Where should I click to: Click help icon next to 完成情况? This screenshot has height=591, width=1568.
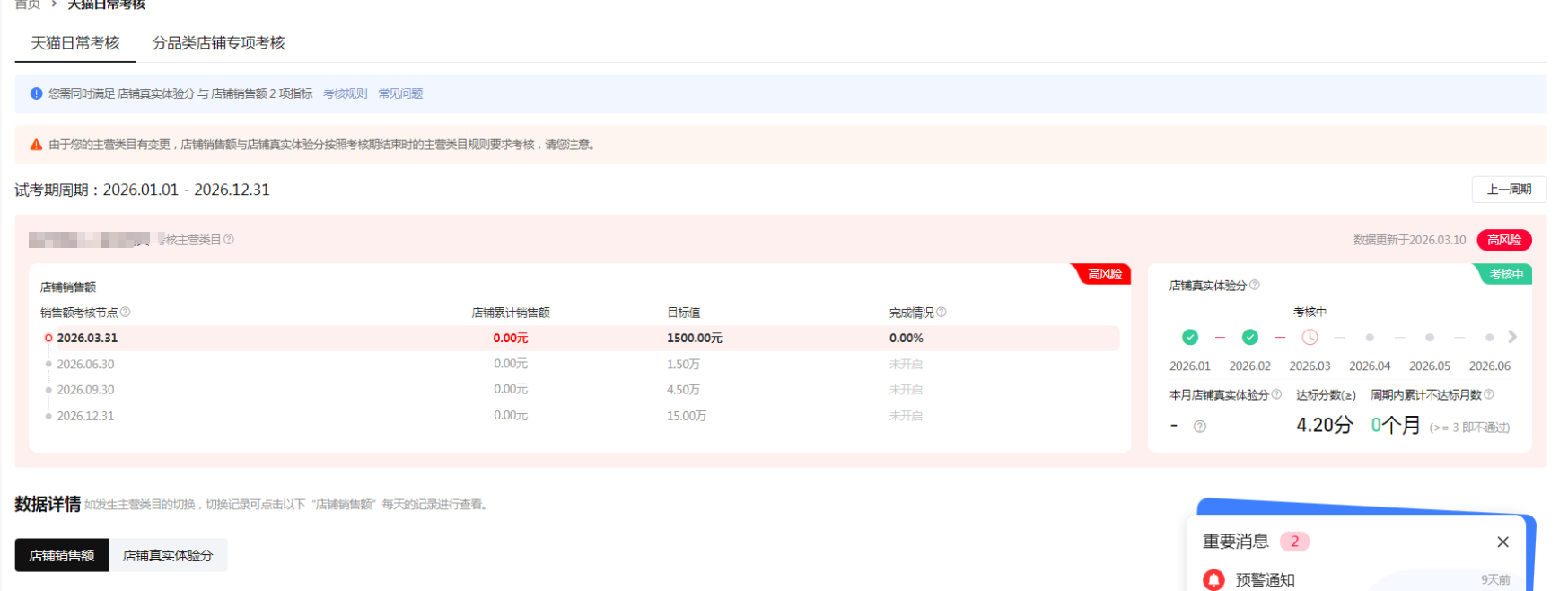tap(942, 312)
